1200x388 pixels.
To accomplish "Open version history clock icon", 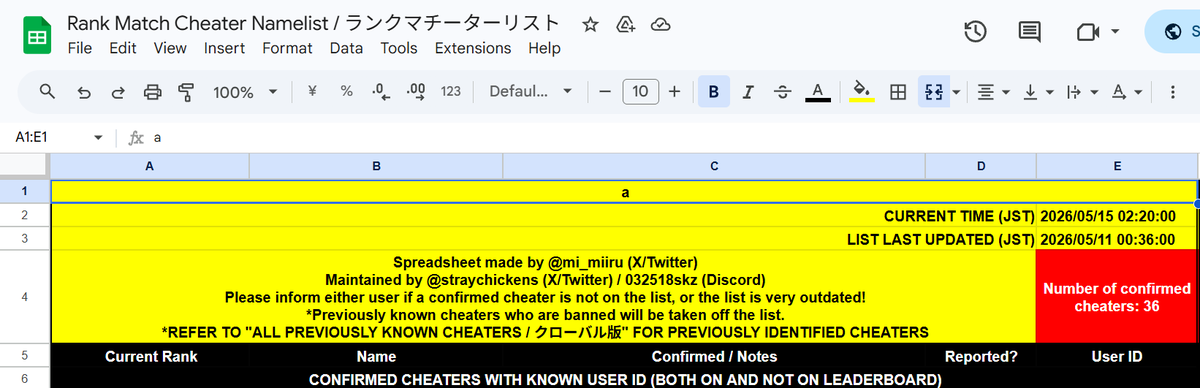I will click(976, 32).
